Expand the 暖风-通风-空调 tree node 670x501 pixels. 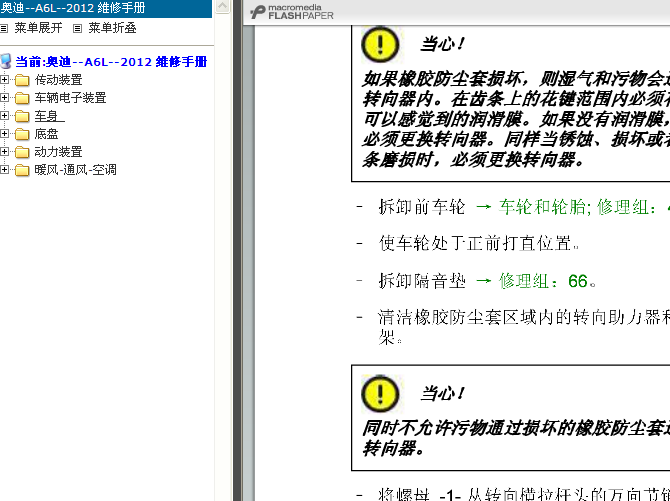click(x=4, y=170)
